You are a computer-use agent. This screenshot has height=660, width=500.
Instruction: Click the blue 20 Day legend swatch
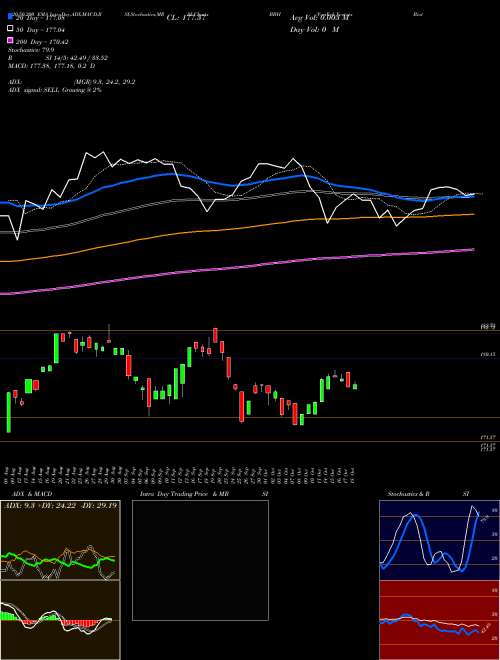click(x=11, y=17)
